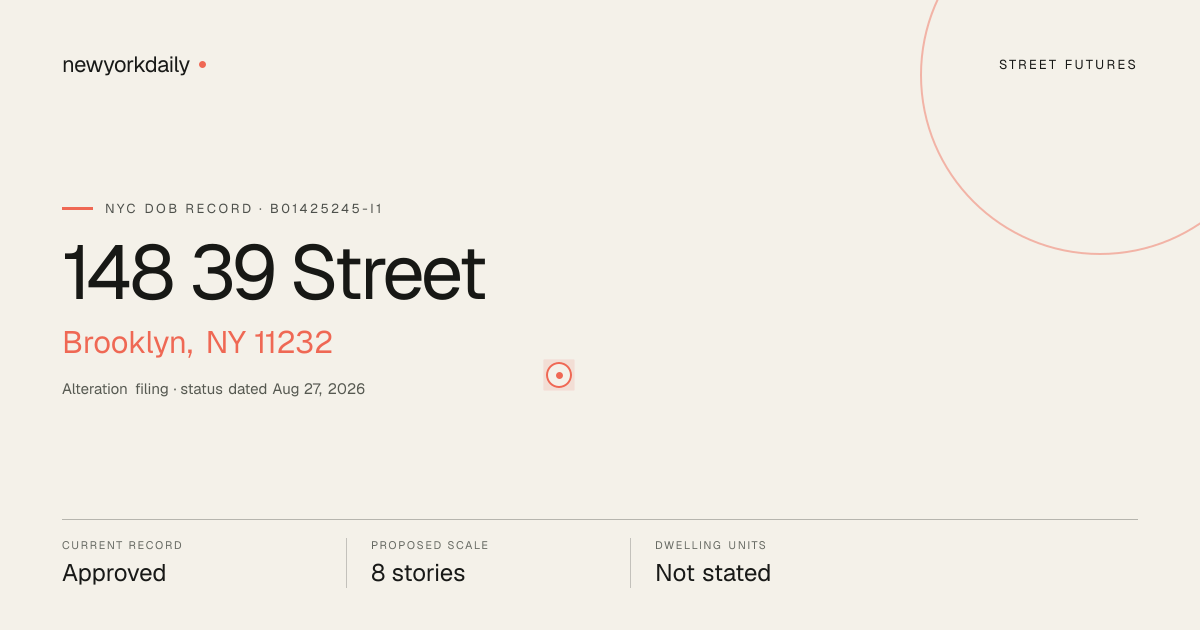Click the 148 39 Street headline

pos(274,273)
